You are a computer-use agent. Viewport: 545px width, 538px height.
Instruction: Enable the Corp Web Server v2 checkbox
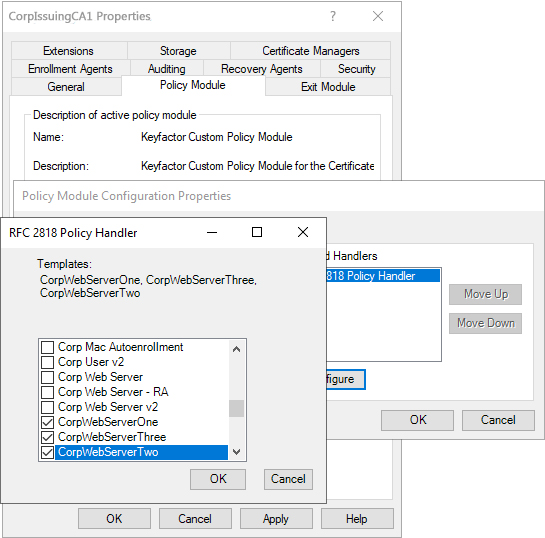pos(48,407)
